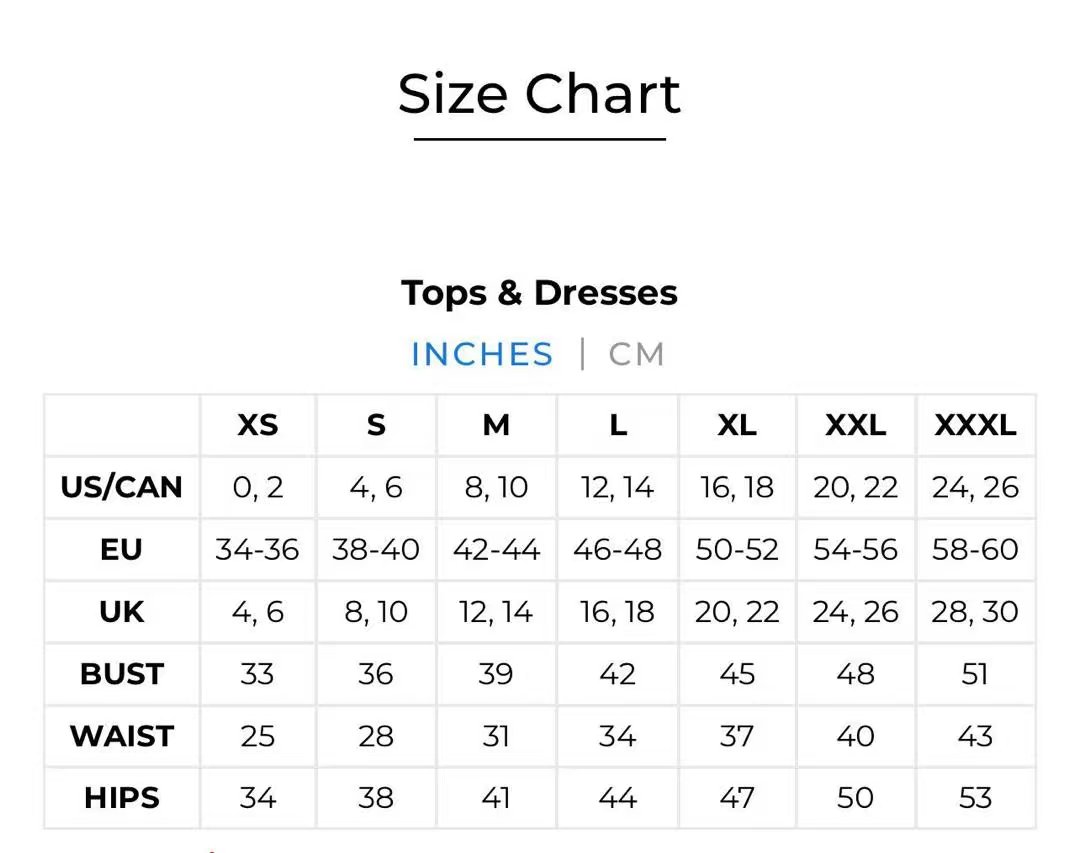This screenshot has width=1080, height=853.
Task: Click the M size column header
Action: (496, 425)
